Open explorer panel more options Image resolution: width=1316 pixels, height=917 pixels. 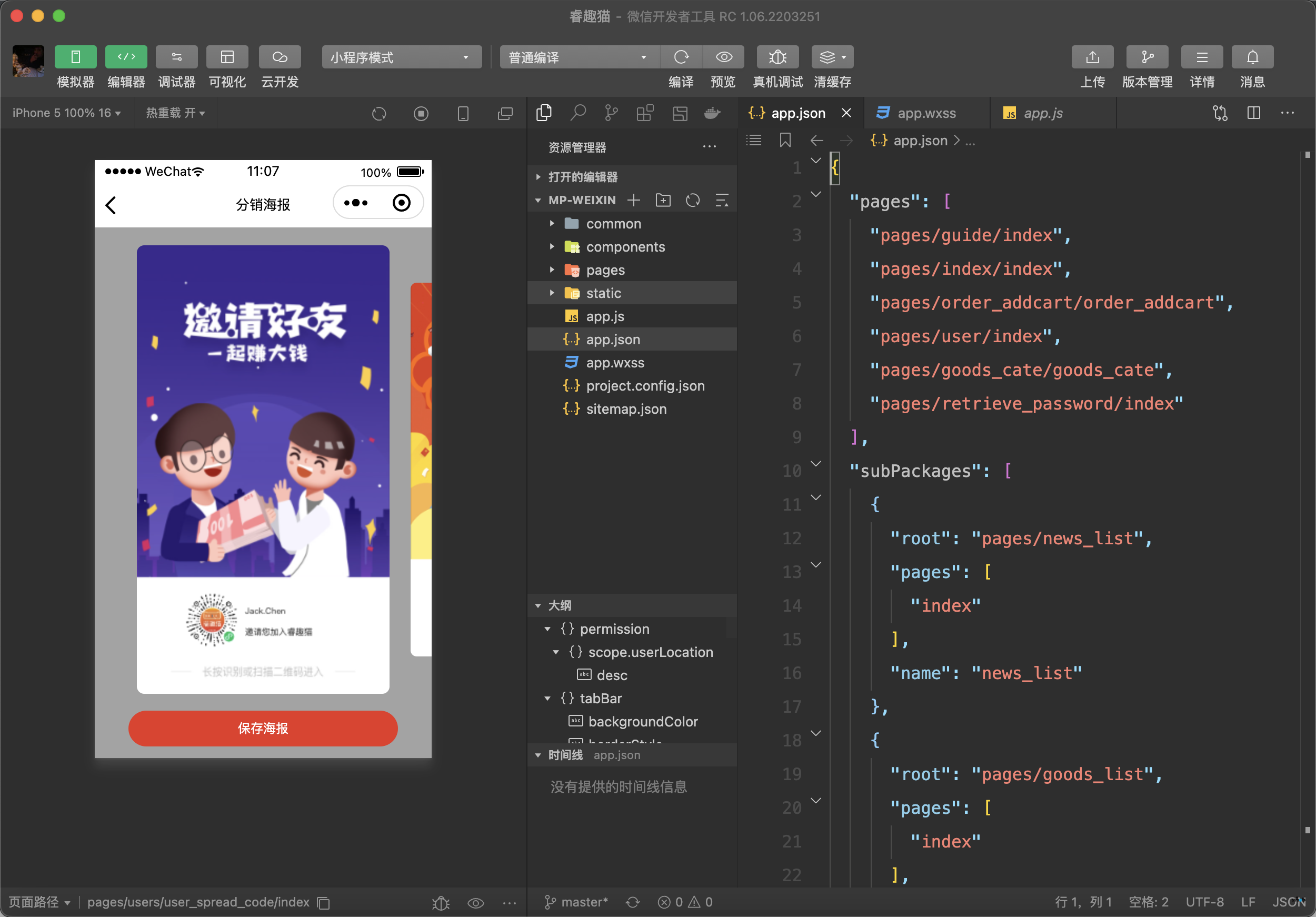pyautogui.click(x=710, y=147)
